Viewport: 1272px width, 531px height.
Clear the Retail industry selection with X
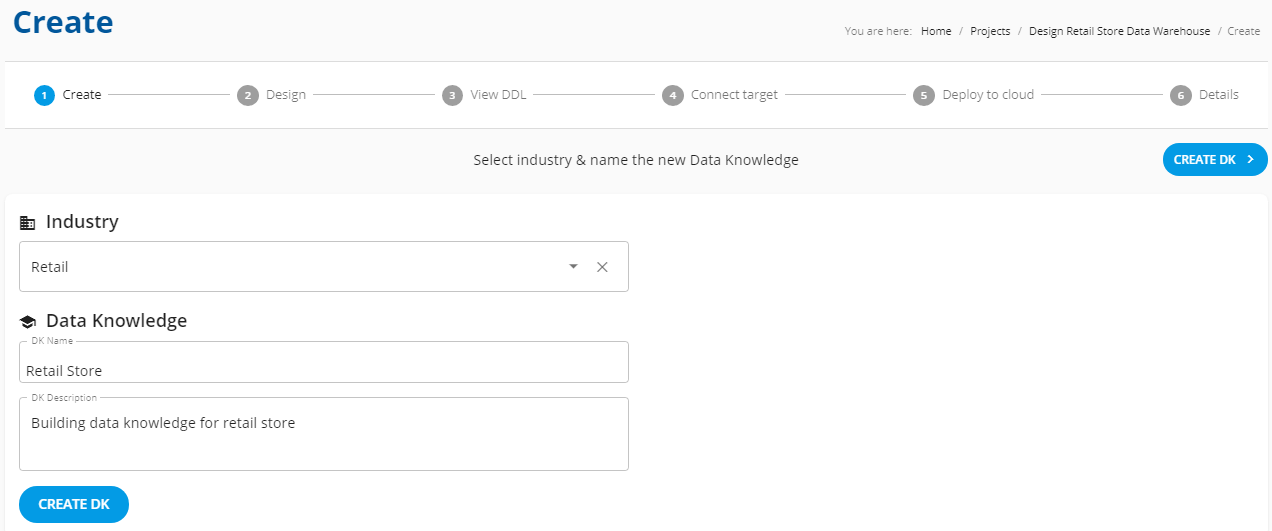coord(602,267)
